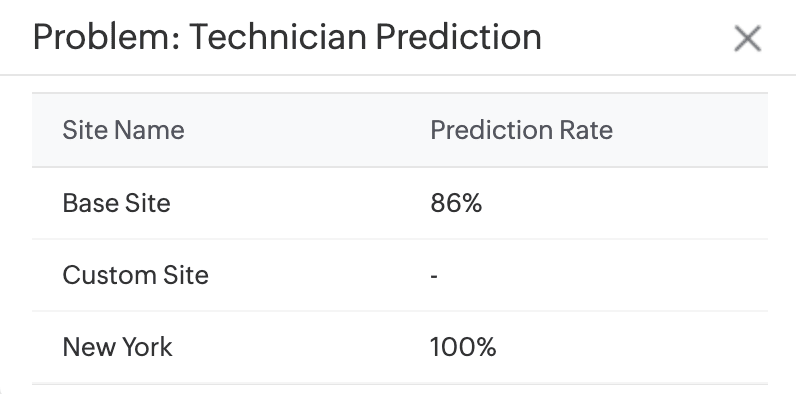Click the word Prediction in dialog title

(458, 37)
